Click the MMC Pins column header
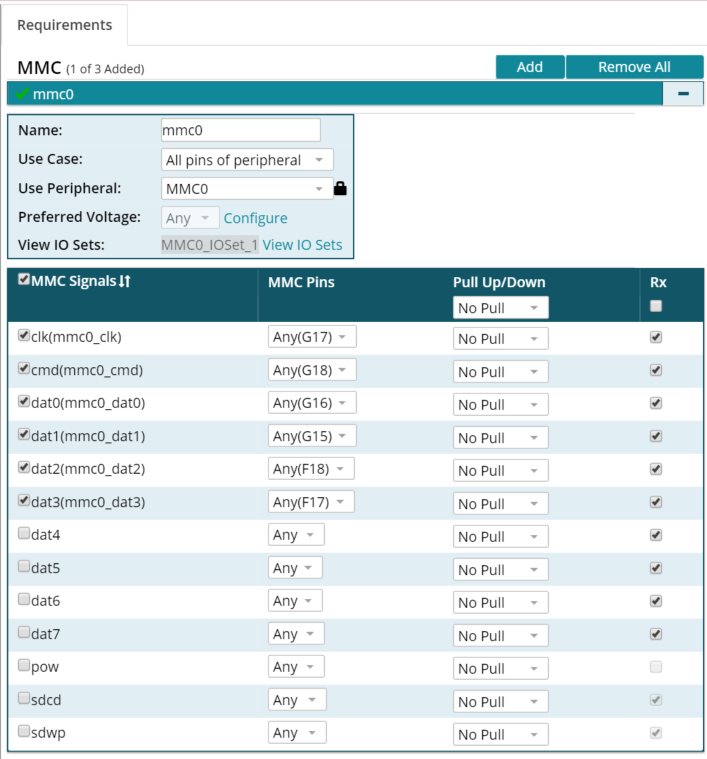 pos(301,282)
